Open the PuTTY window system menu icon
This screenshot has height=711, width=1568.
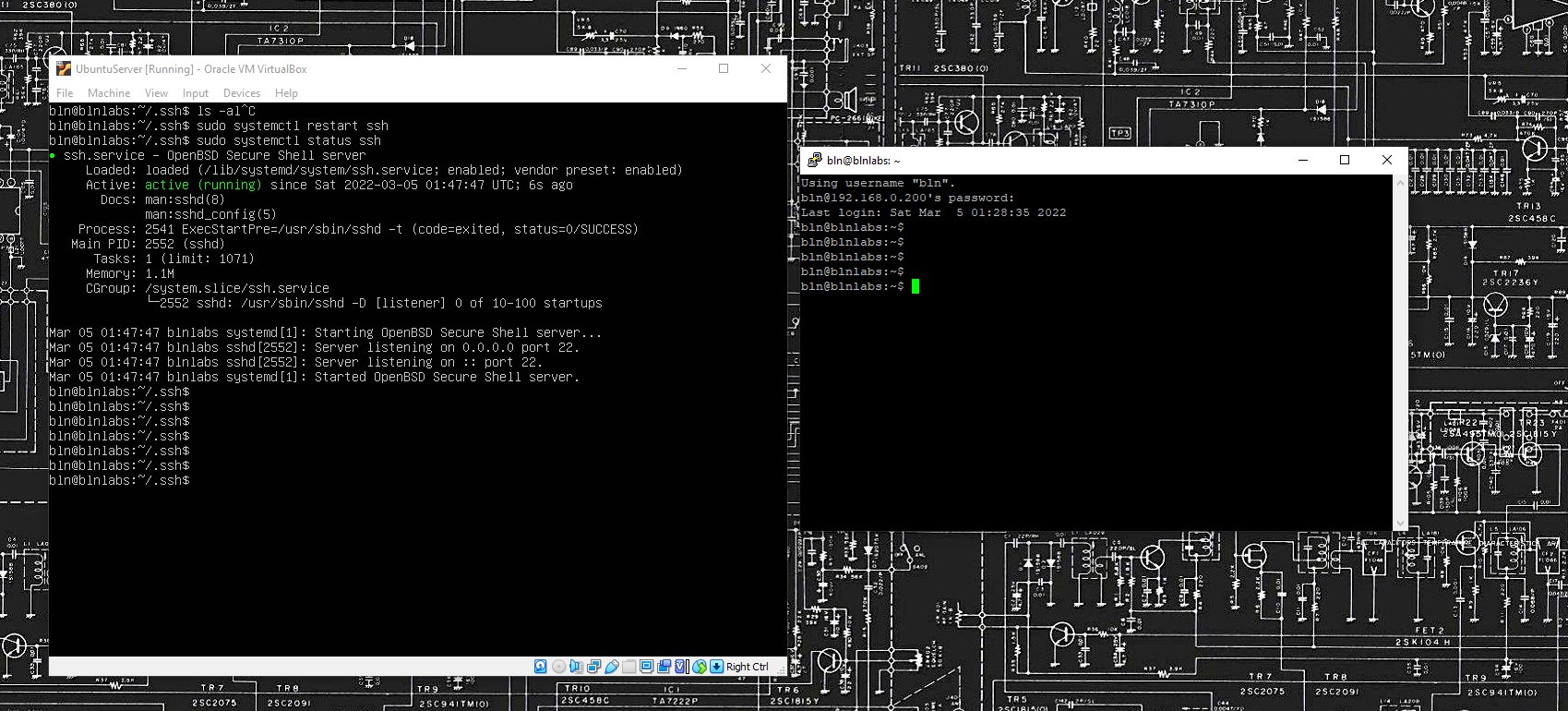pos(814,161)
